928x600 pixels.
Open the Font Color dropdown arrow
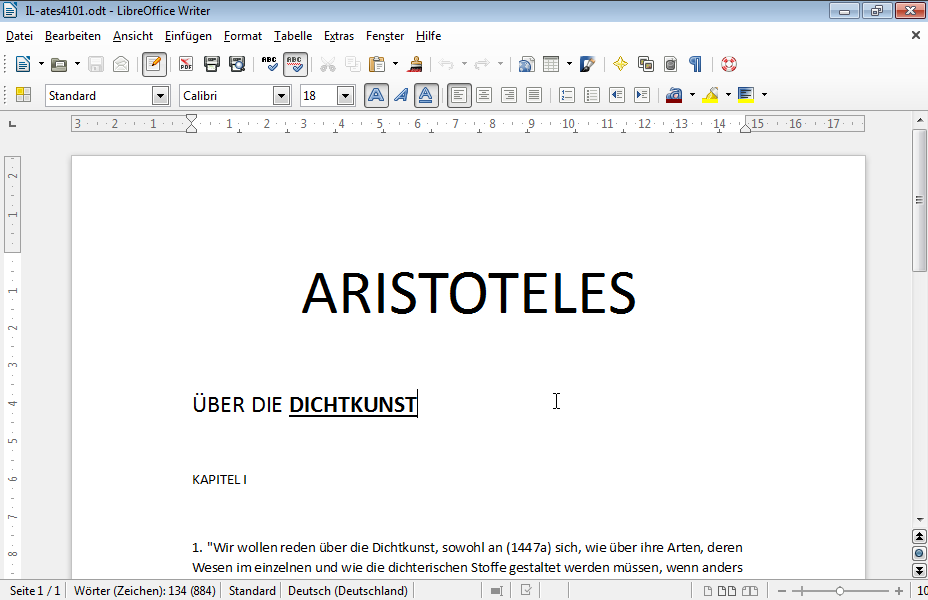click(692, 95)
